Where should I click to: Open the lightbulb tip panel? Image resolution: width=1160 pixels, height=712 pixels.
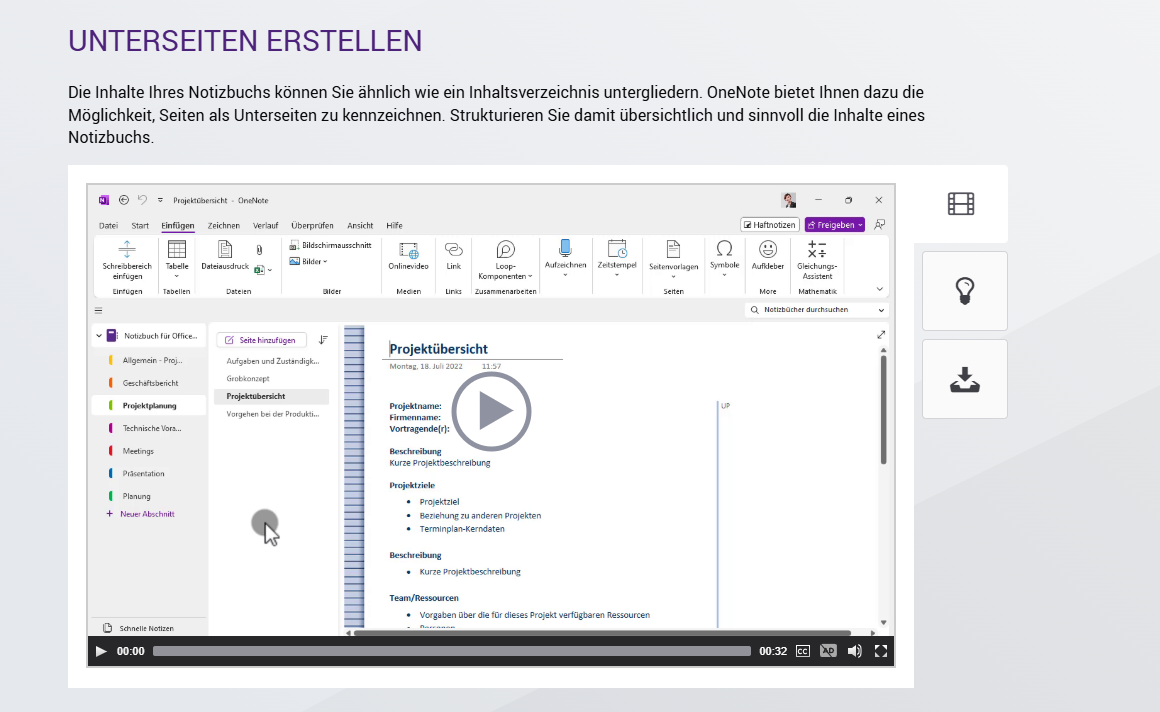pos(965,291)
